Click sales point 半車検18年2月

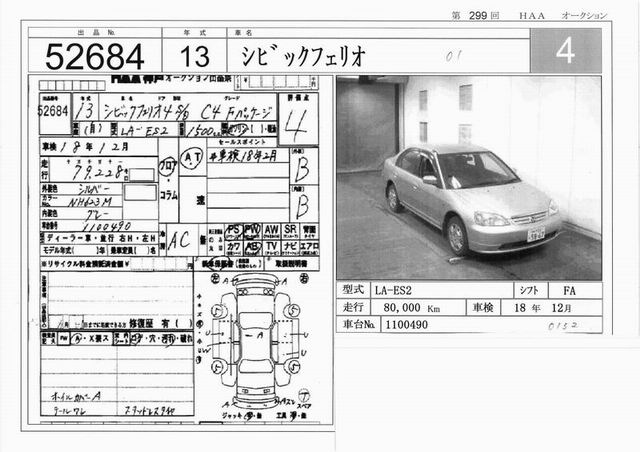(x=242, y=156)
